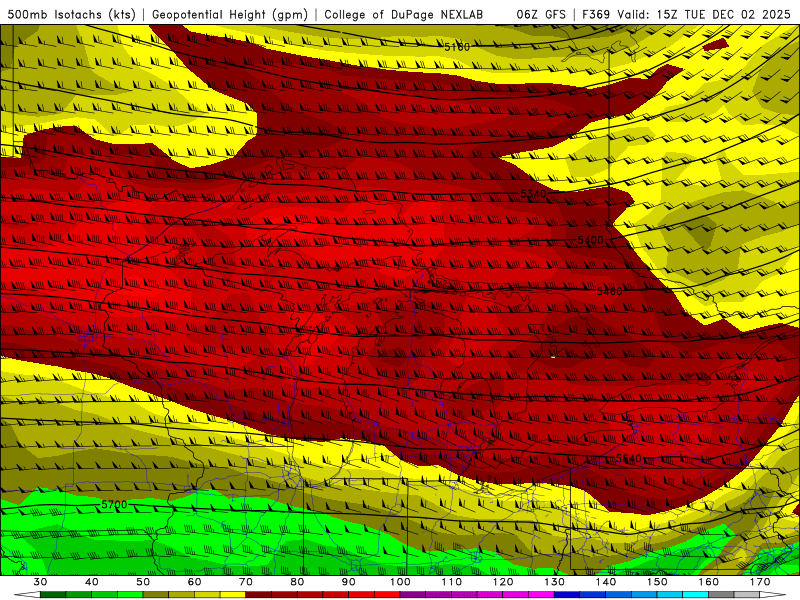Click the 5160 height contour label
The image size is (800, 600).
click(457, 47)
